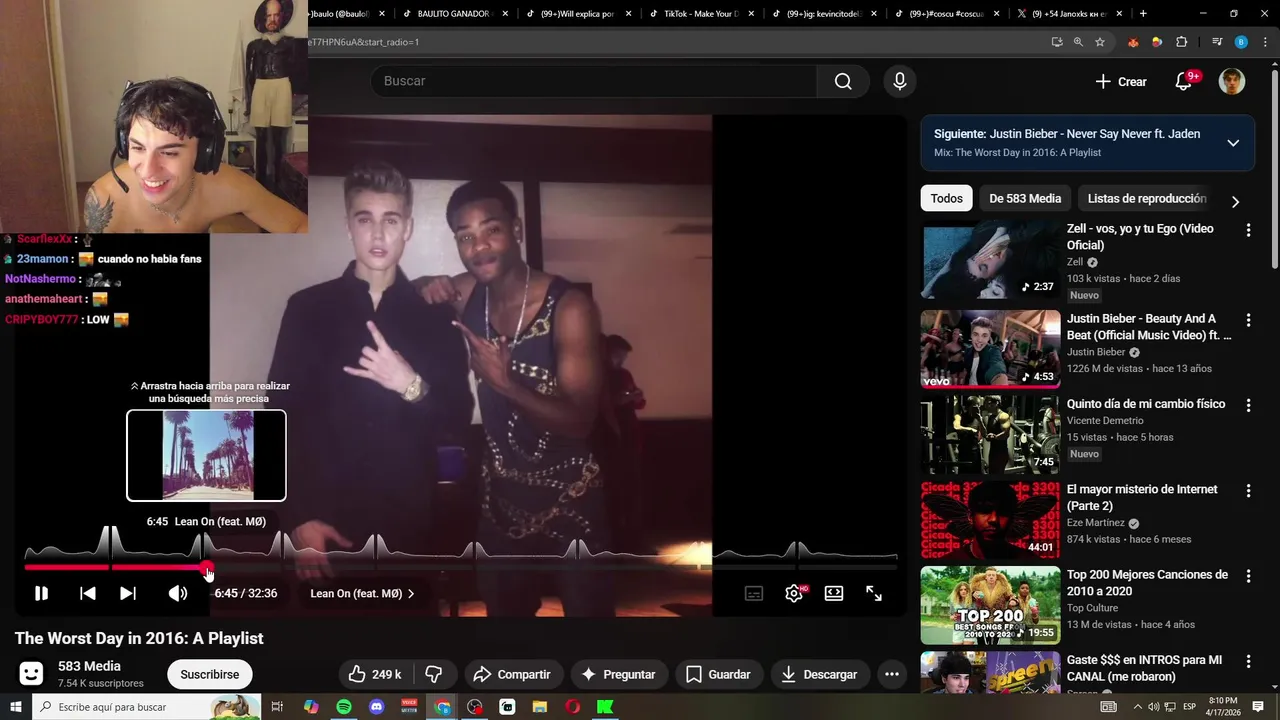Viewport: 1280px width, 720px height.
Task: Click the YouTube search magnifier button
Action: point(843,81)
